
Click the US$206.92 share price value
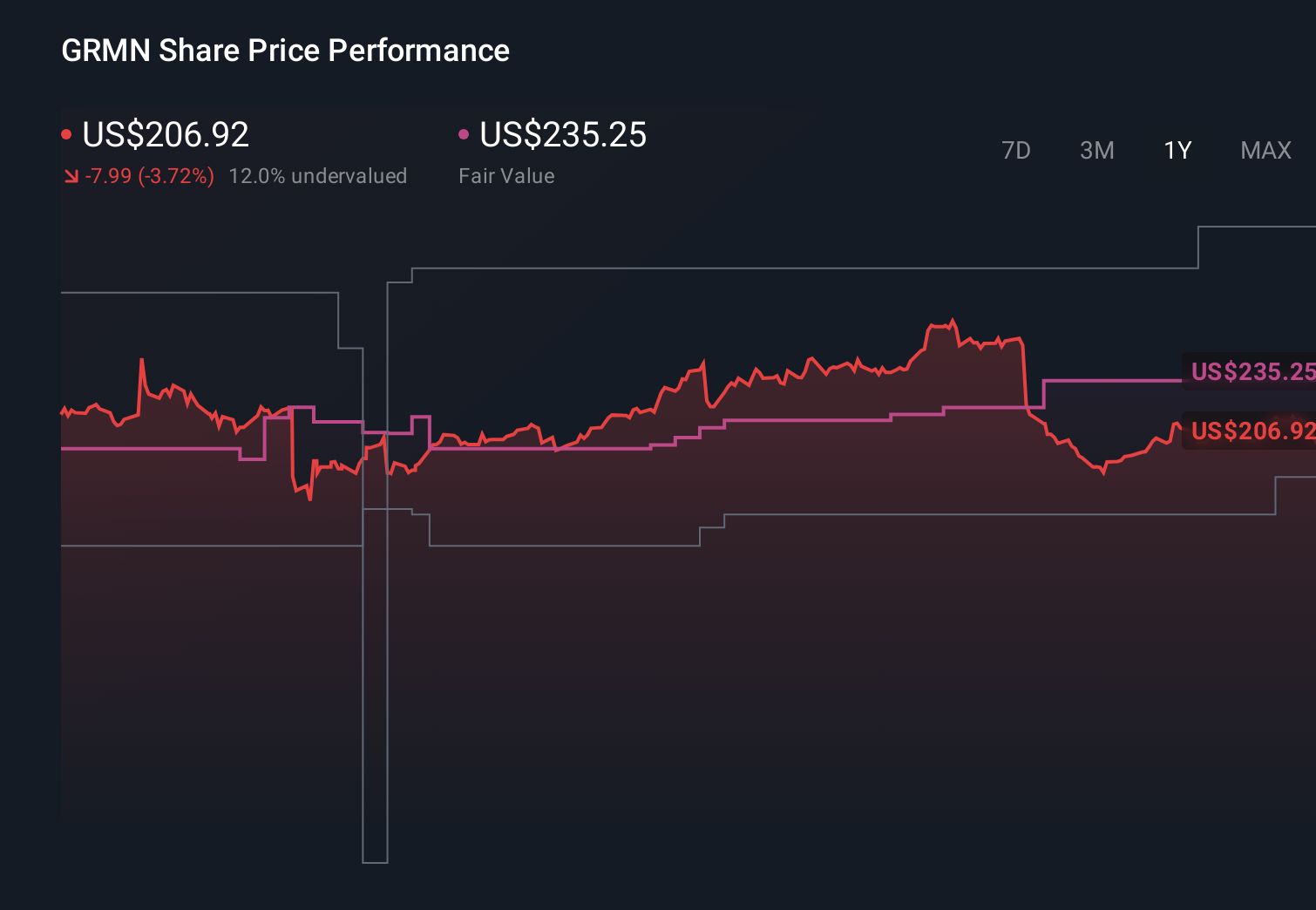click(165, 135)
